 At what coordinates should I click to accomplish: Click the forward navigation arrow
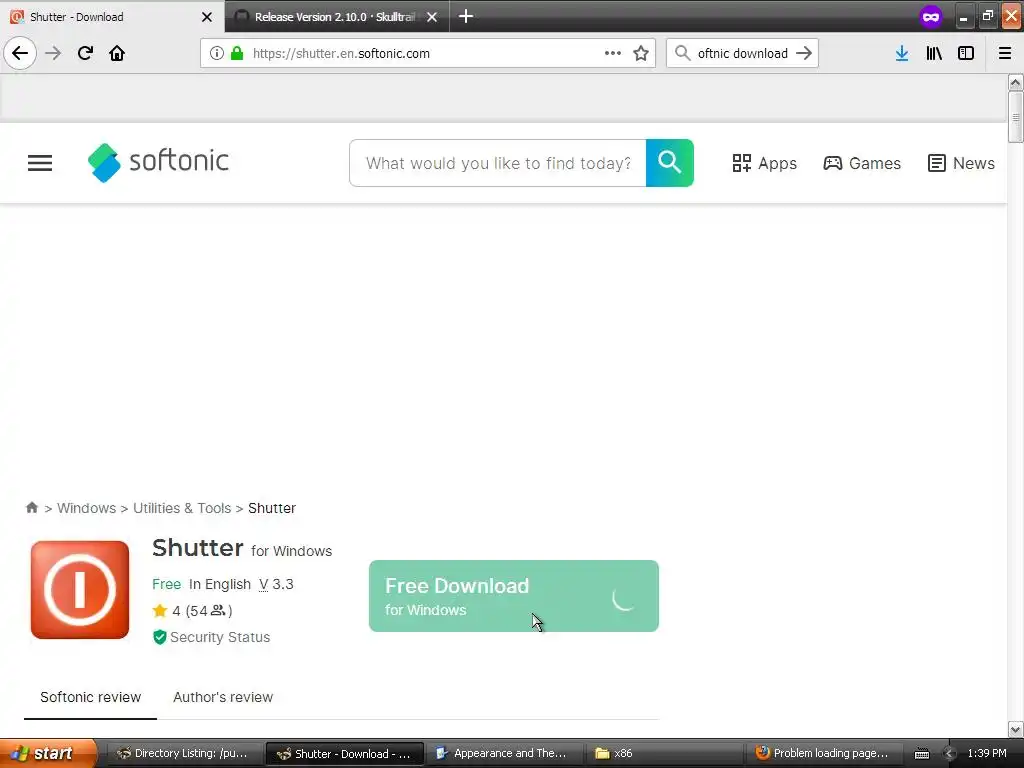point(53,53)
